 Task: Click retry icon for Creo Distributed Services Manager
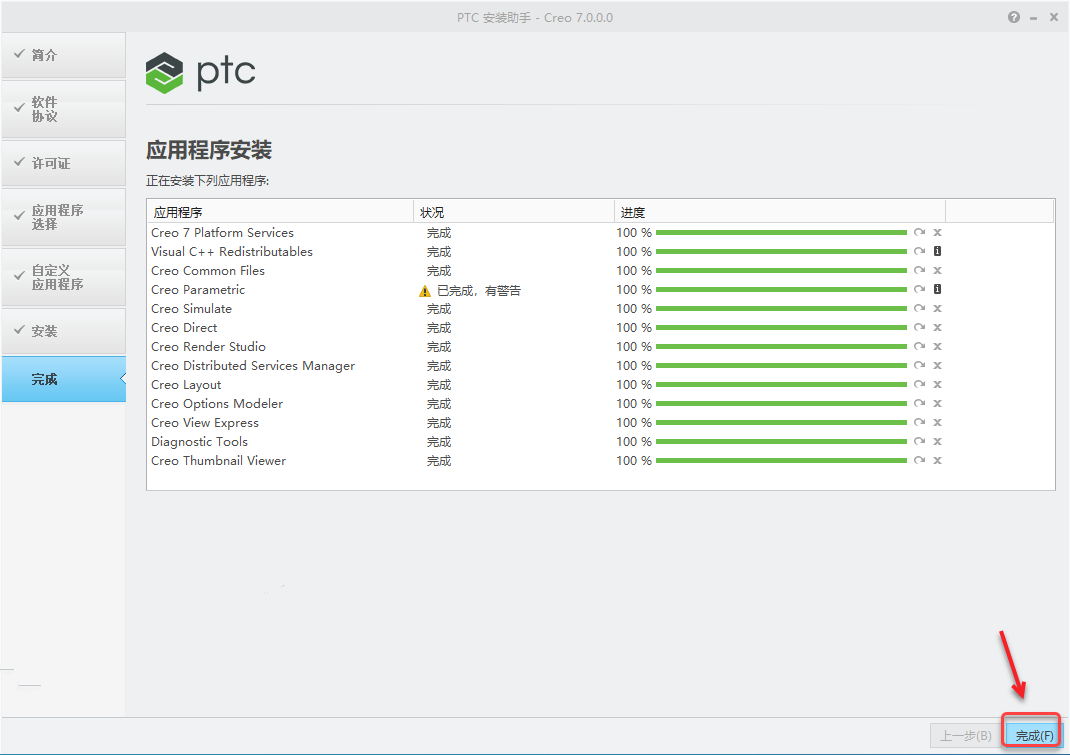pyautogui.click(x=920, y=366)
